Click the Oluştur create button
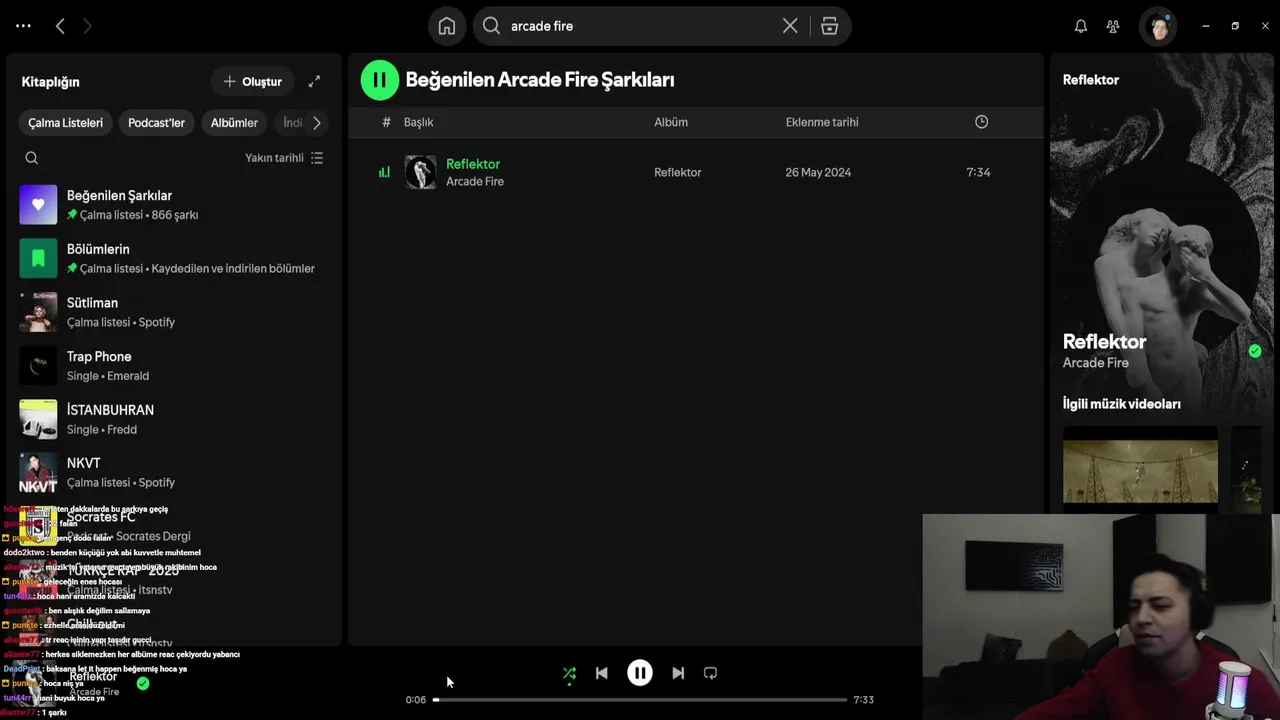 tap(252, 81)
